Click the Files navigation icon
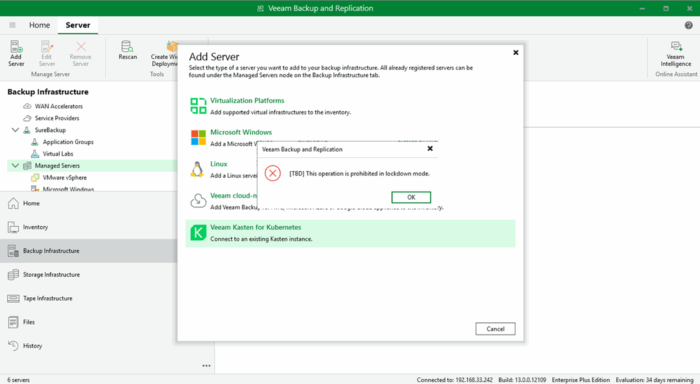This screenshot has height=384, width=700. pyautogui.click(x=13, y=322)
